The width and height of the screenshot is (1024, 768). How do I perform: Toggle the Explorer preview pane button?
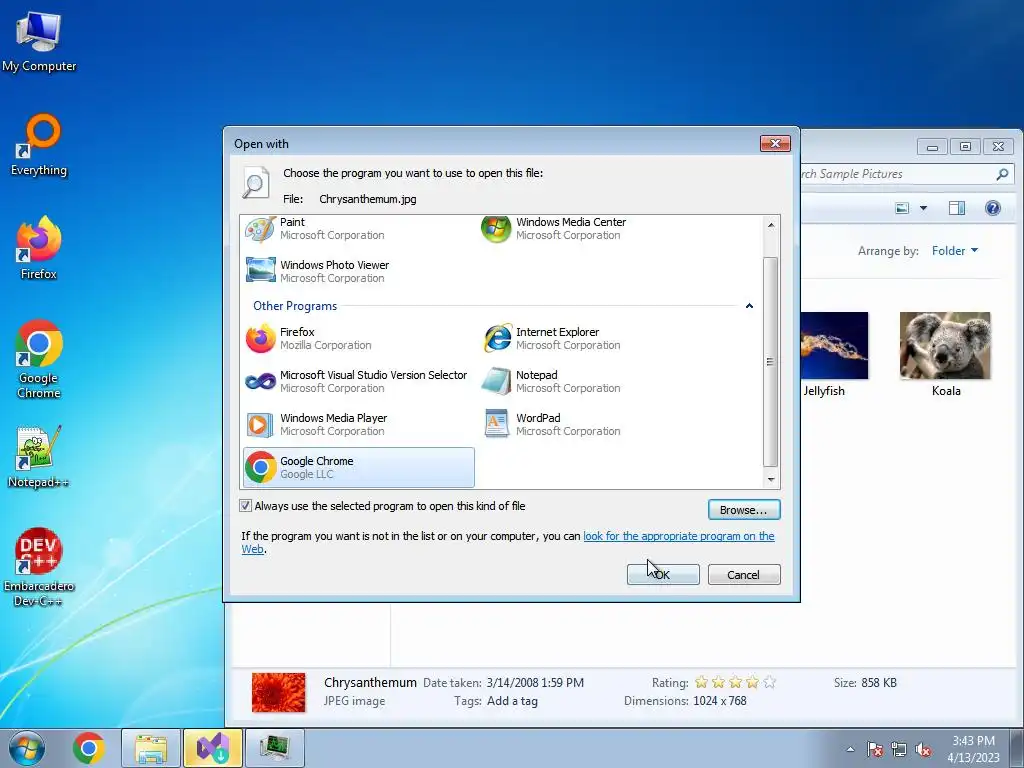pyautogui.click(x=957, y=208)
